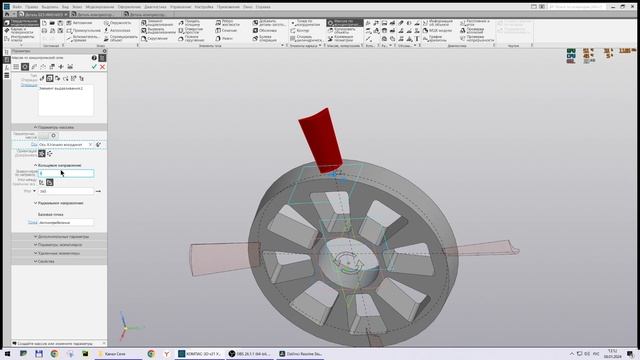Viewport: 640px width, 360px height.
Task: Enable second orientation mode toggle
Action: (50, 153)
